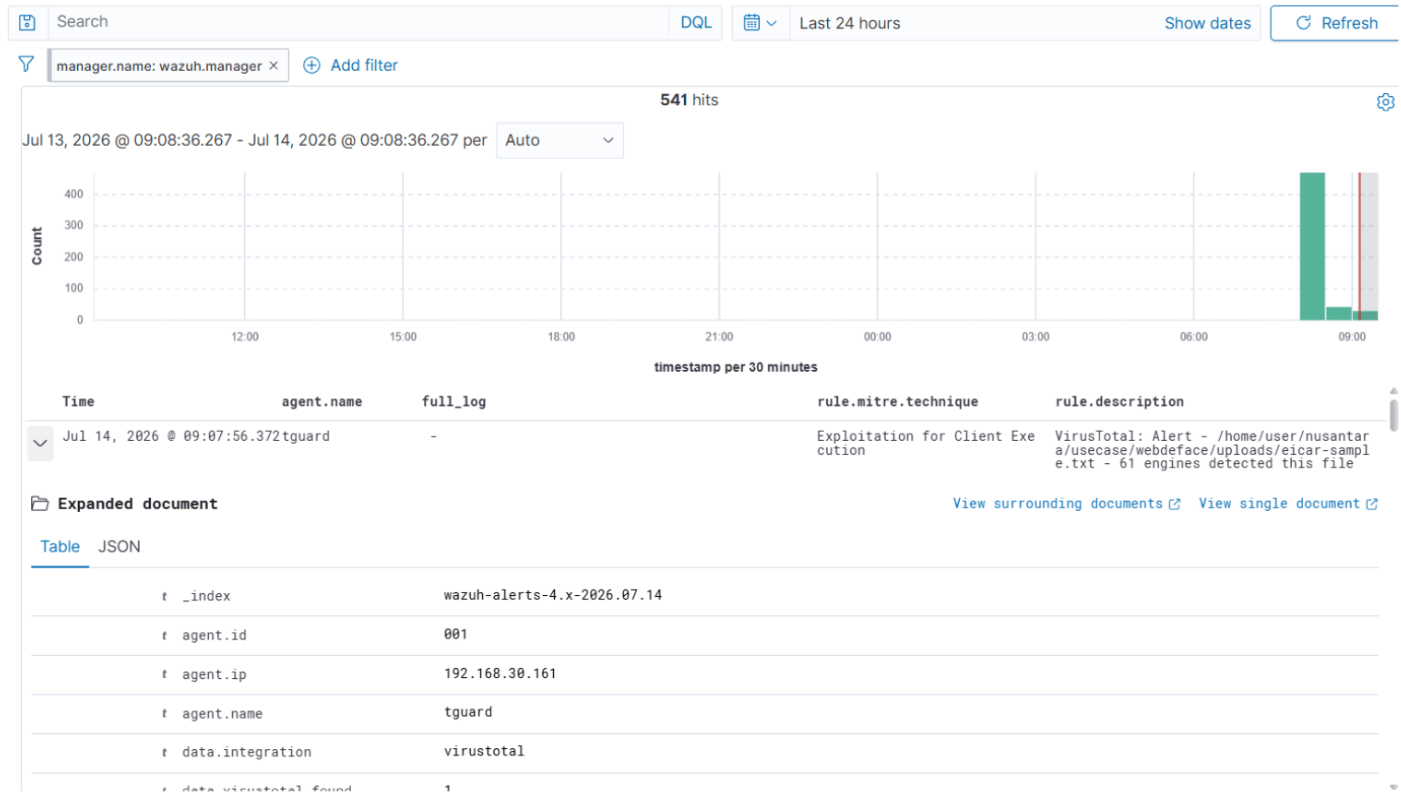This screenshot has width=1401, height=793.
Task: Switch to the JSON tab
Action: pyautogui.click(x=119, y=547)
